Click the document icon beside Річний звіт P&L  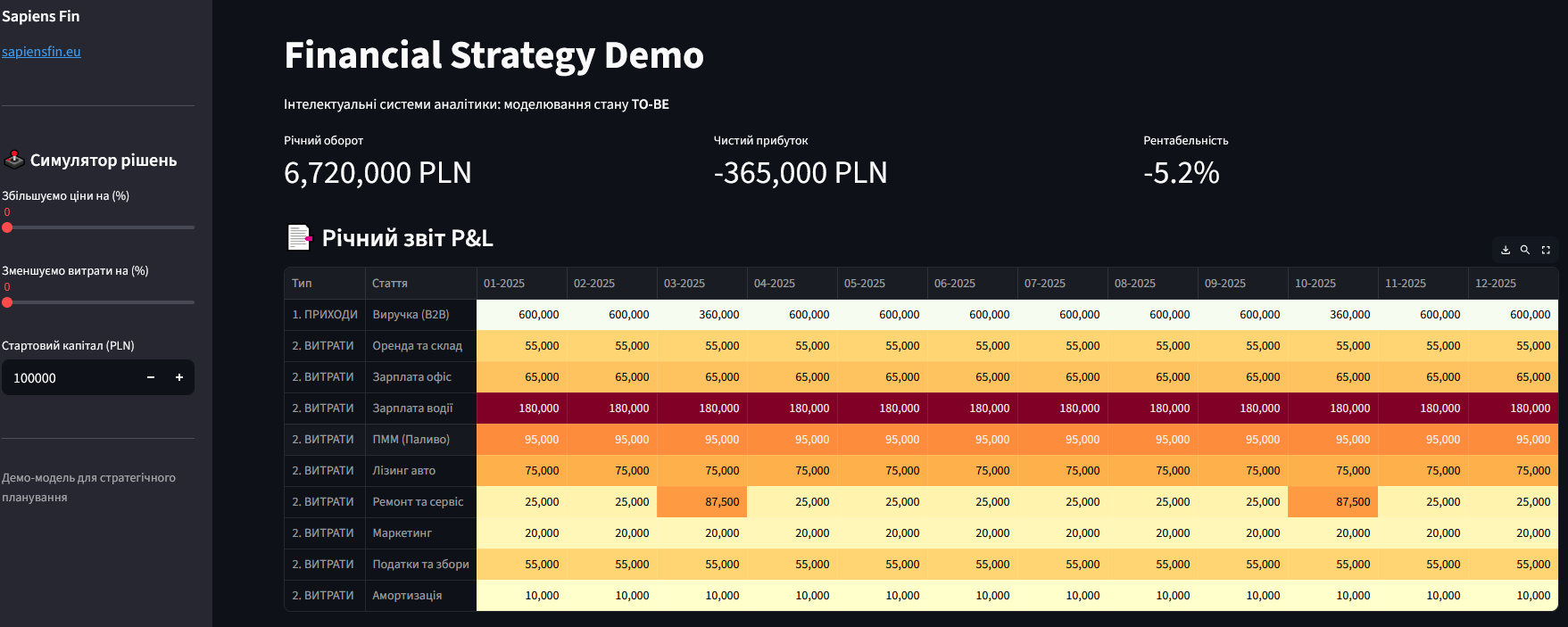click(299, 238)
